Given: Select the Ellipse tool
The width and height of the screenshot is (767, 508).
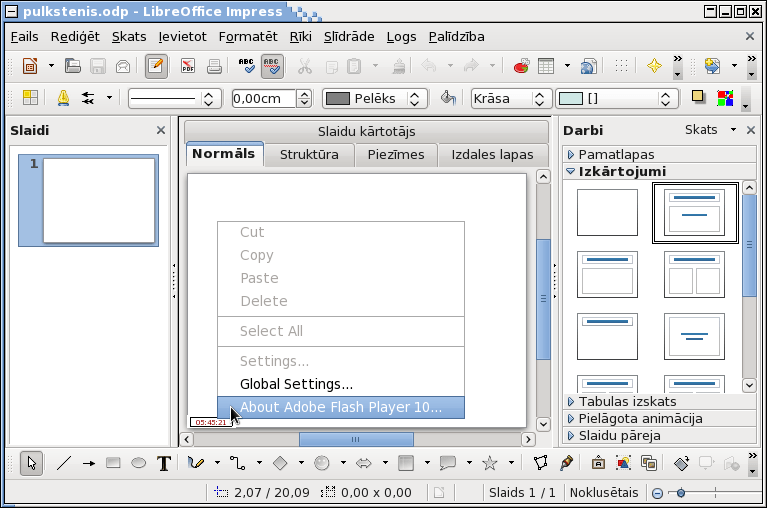Looking at the screenshot, I should (x=138, y=463).
